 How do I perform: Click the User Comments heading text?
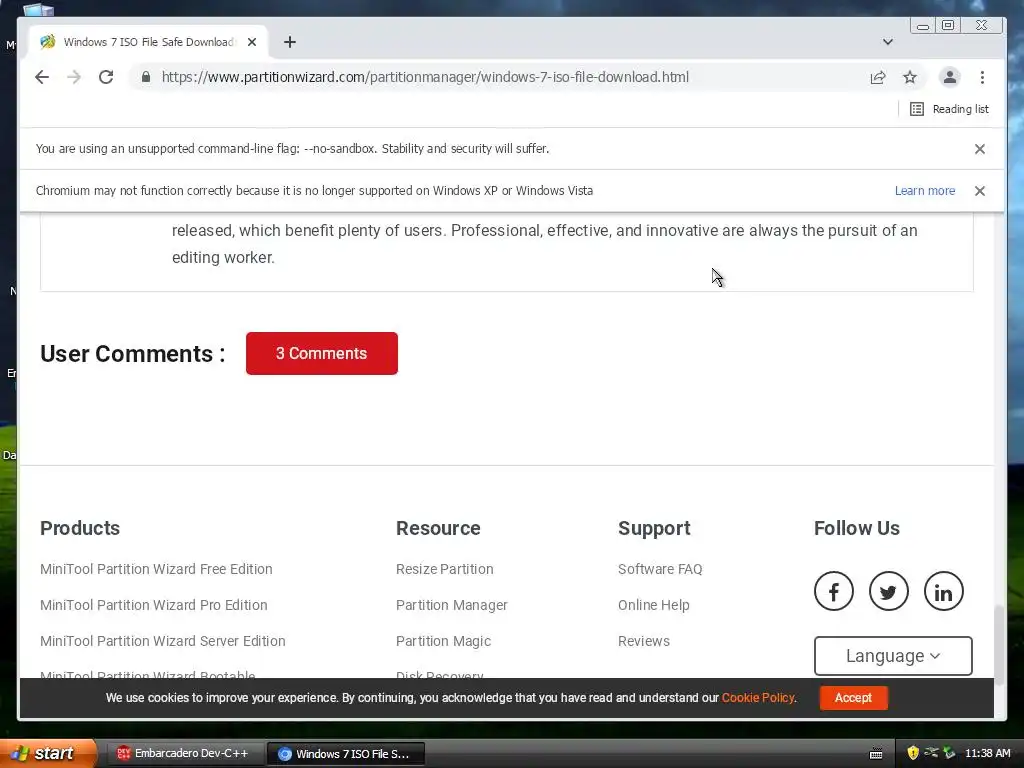pos(133,353)
